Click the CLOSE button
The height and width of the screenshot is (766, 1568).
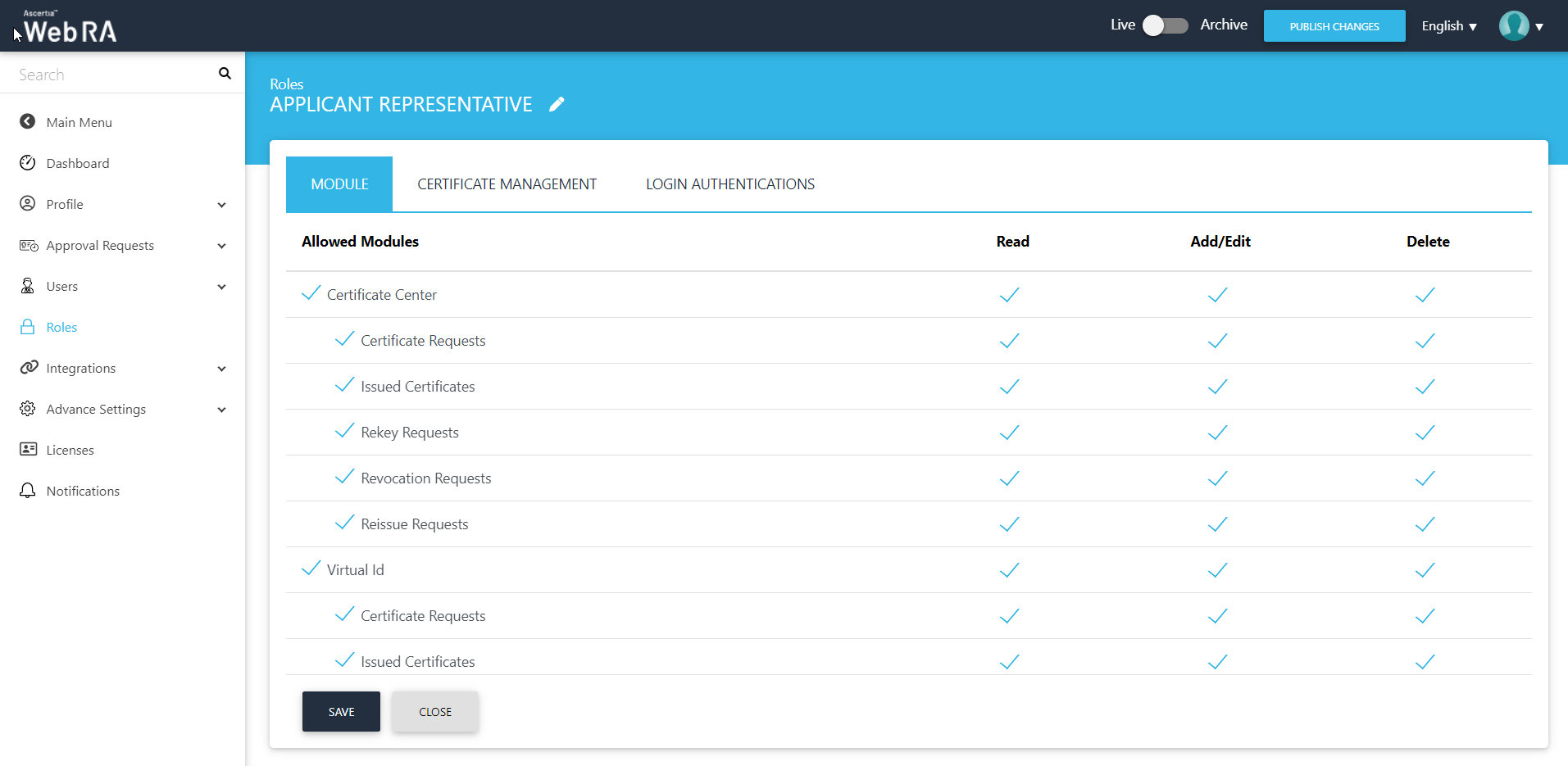point(435,711)
